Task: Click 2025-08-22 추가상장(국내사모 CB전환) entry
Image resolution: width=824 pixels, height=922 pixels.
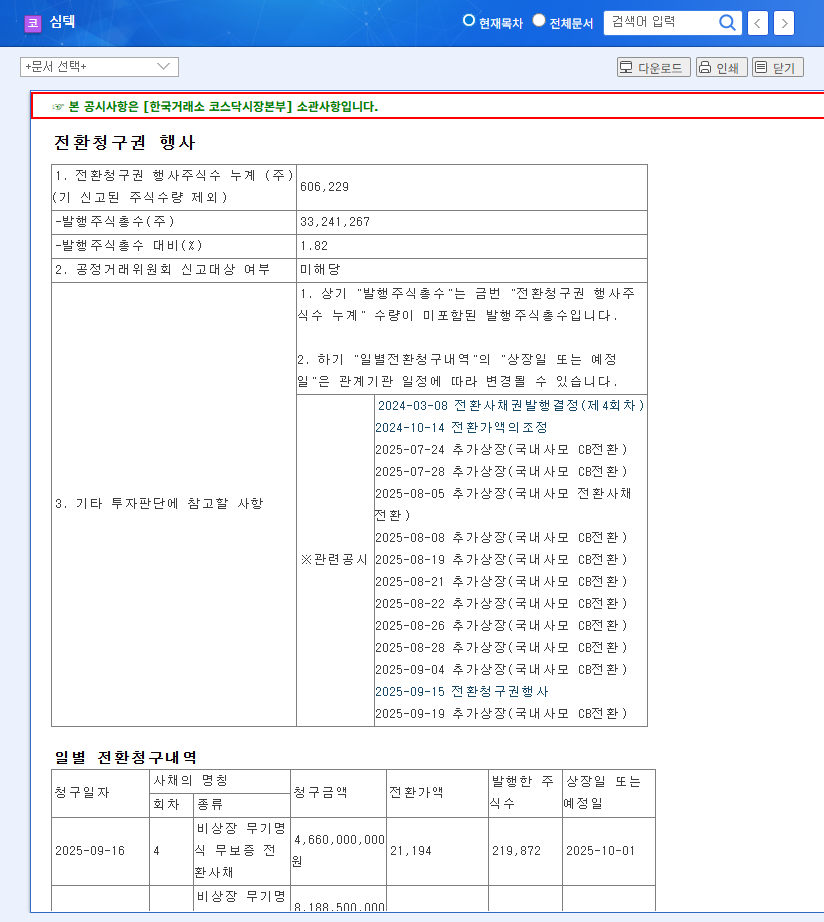Action: pos(501,604)
